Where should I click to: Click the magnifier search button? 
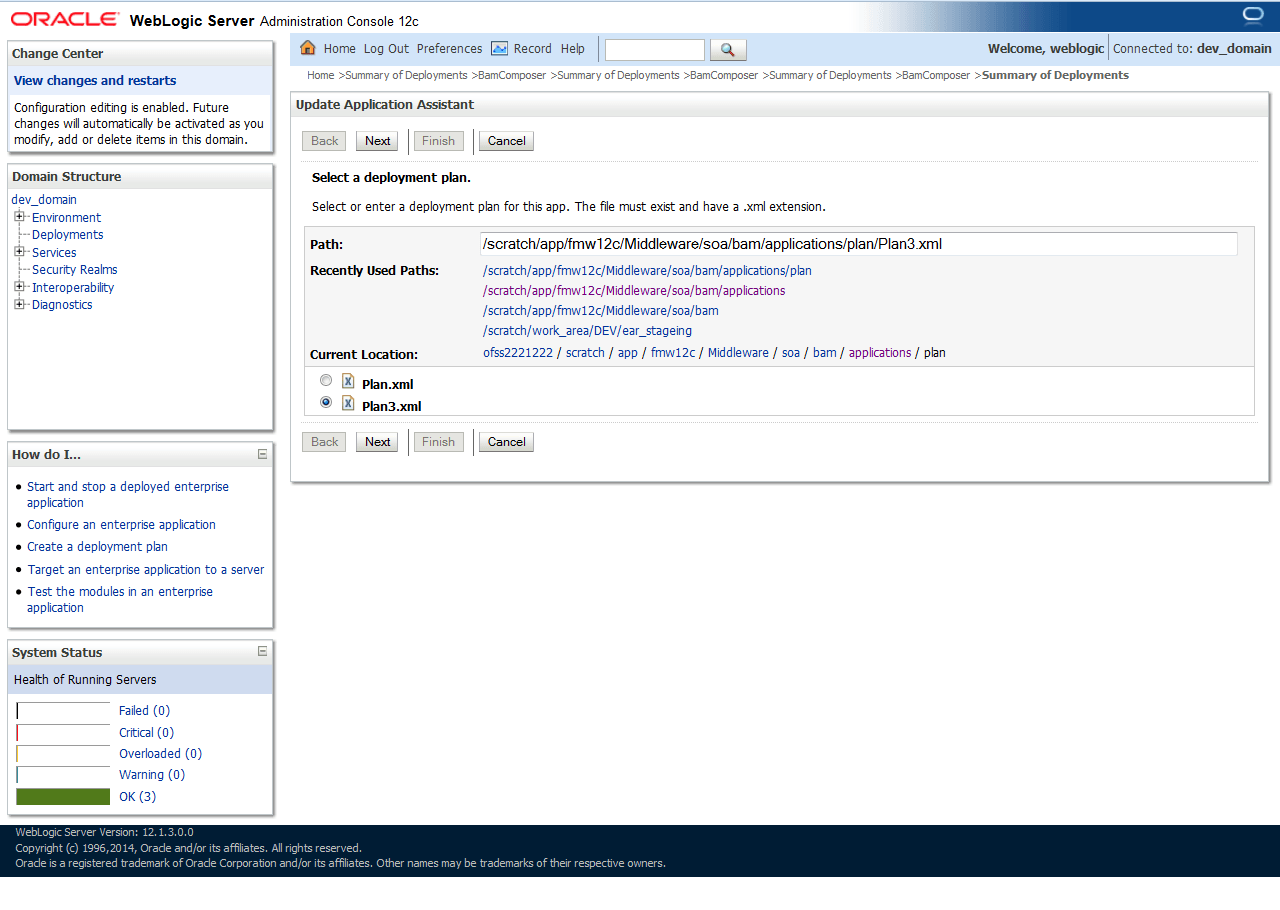pos(728,50)
